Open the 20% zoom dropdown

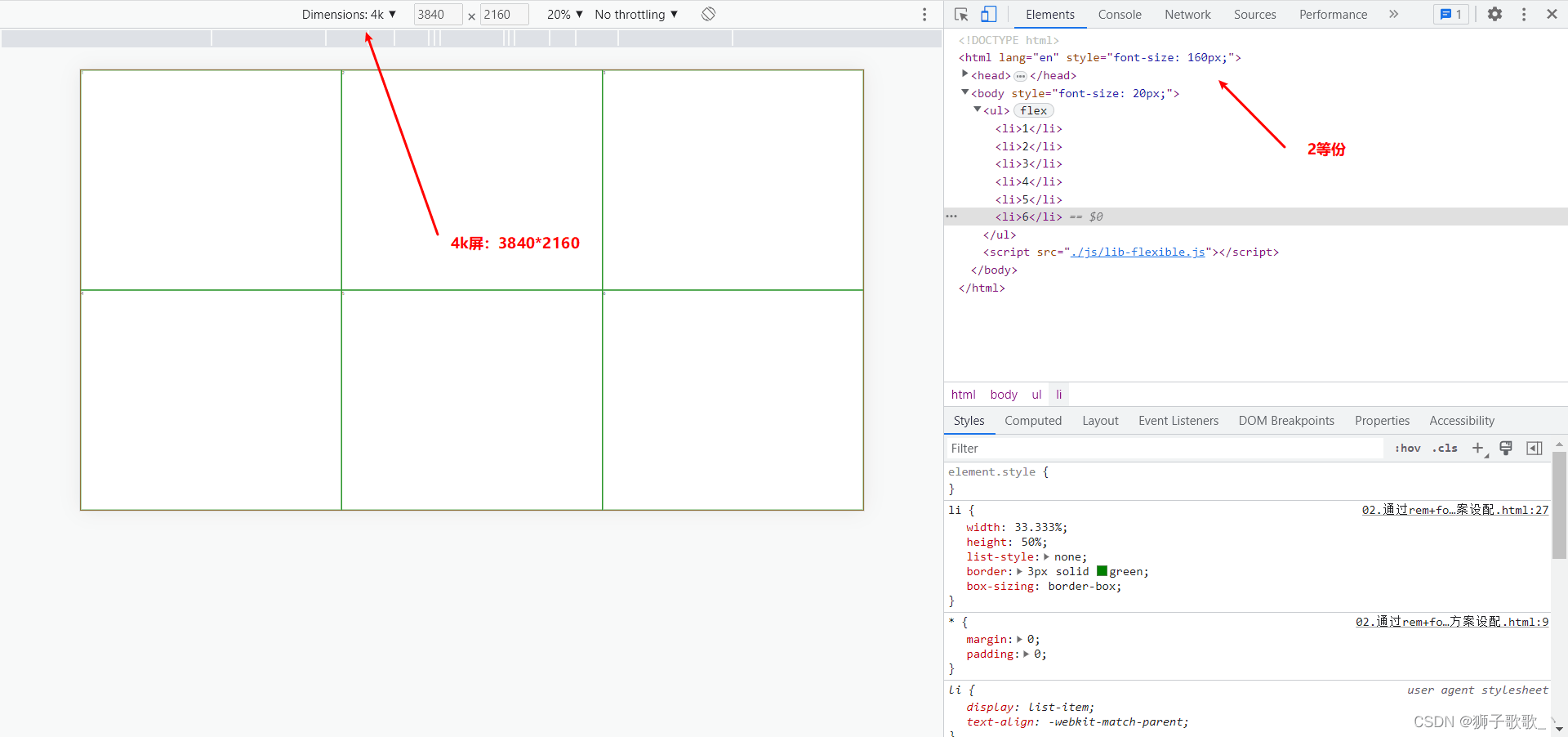click(x=565, y=14)
